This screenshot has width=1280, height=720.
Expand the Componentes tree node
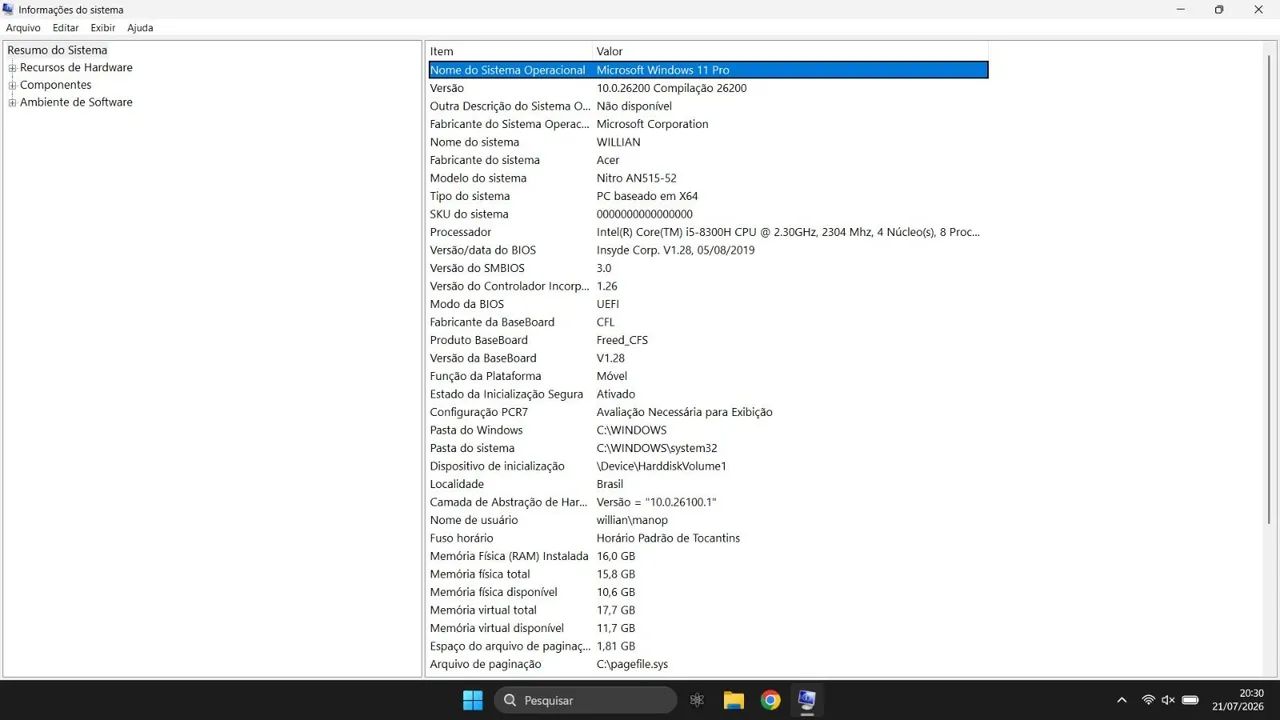point(13,85)
